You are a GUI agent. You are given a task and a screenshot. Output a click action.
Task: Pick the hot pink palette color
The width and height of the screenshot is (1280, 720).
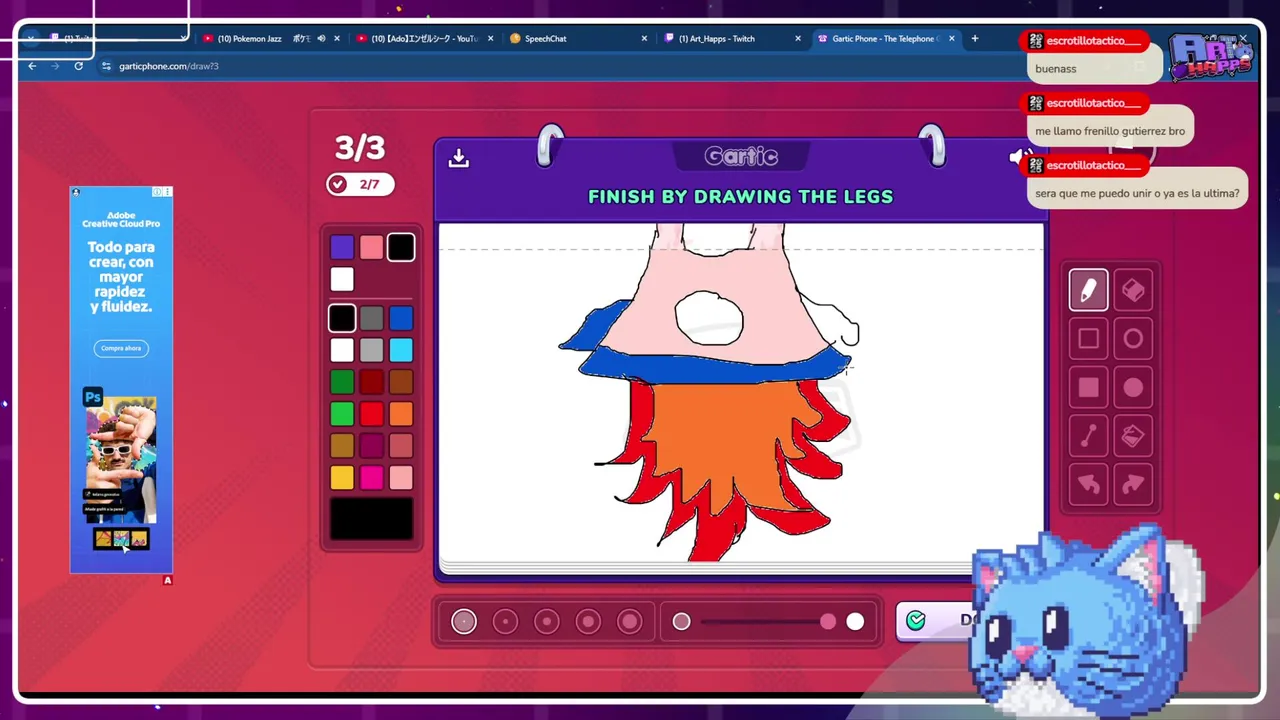pos(371,478)
